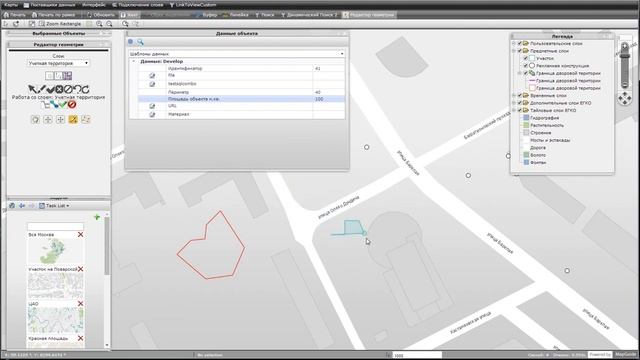This screenshot has width=640, height=360.
Task: Click the 'Буфер' toolbar button
Action: click(206, 15)
